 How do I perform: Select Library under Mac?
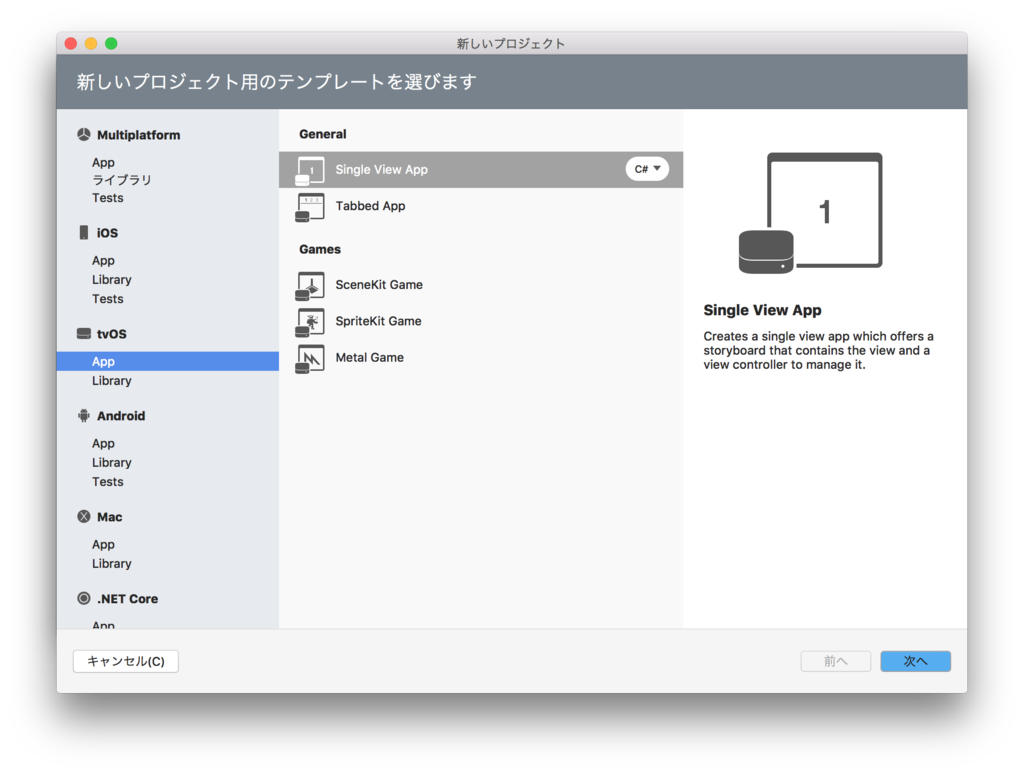tap(112, 564)
